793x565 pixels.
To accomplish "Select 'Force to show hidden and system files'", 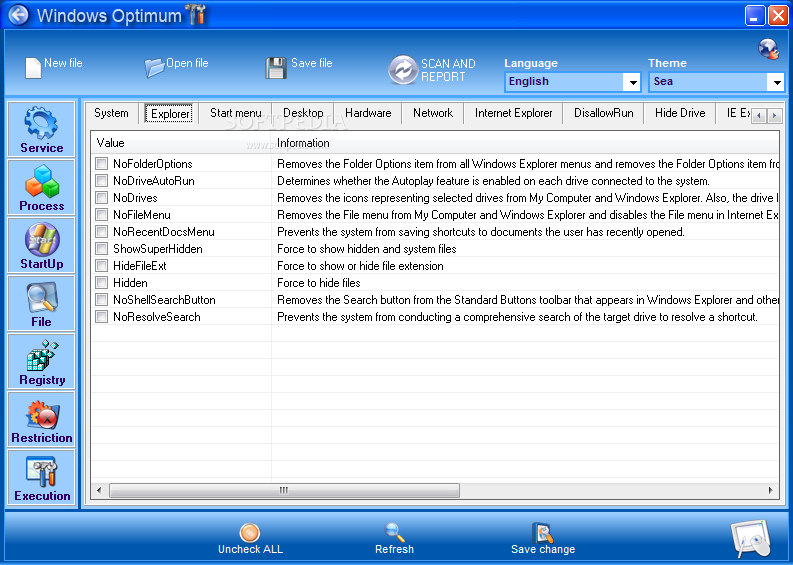I will pyautogui.click(x=367, y=249).
